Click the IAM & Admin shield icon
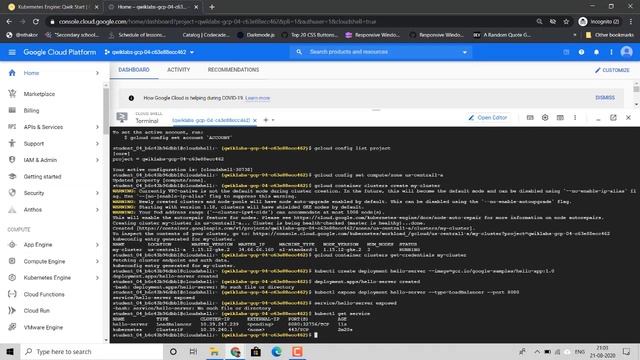Screen dimensions: 640x360 [12, 160]
